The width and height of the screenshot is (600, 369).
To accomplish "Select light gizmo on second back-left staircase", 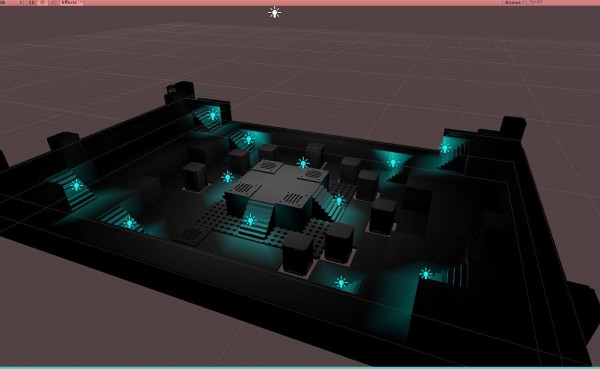I will pyautogui.click(x=249, y=139).
